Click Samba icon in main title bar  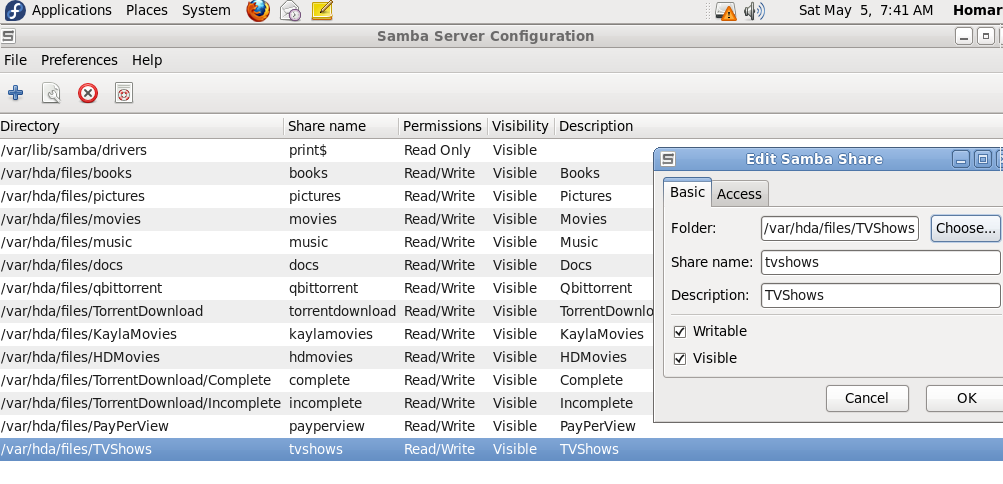point(8,36)
